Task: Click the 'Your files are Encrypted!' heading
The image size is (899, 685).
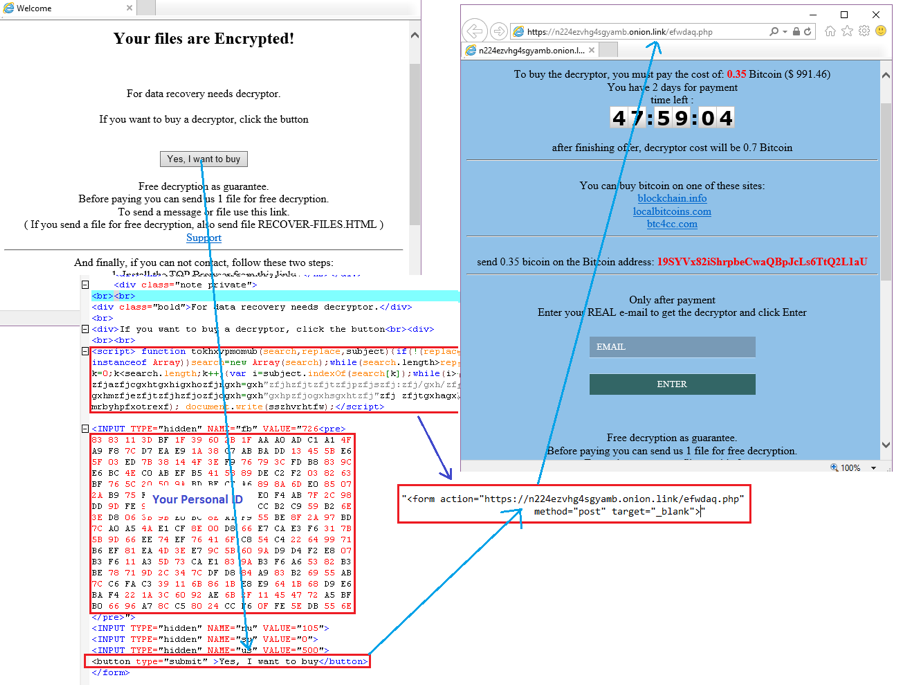Action: 204,38
